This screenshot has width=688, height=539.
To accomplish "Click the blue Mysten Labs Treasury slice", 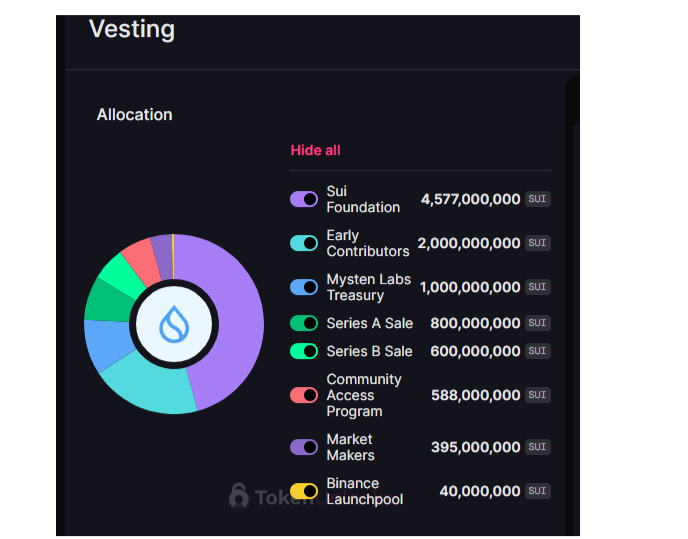I will [103, 343].
